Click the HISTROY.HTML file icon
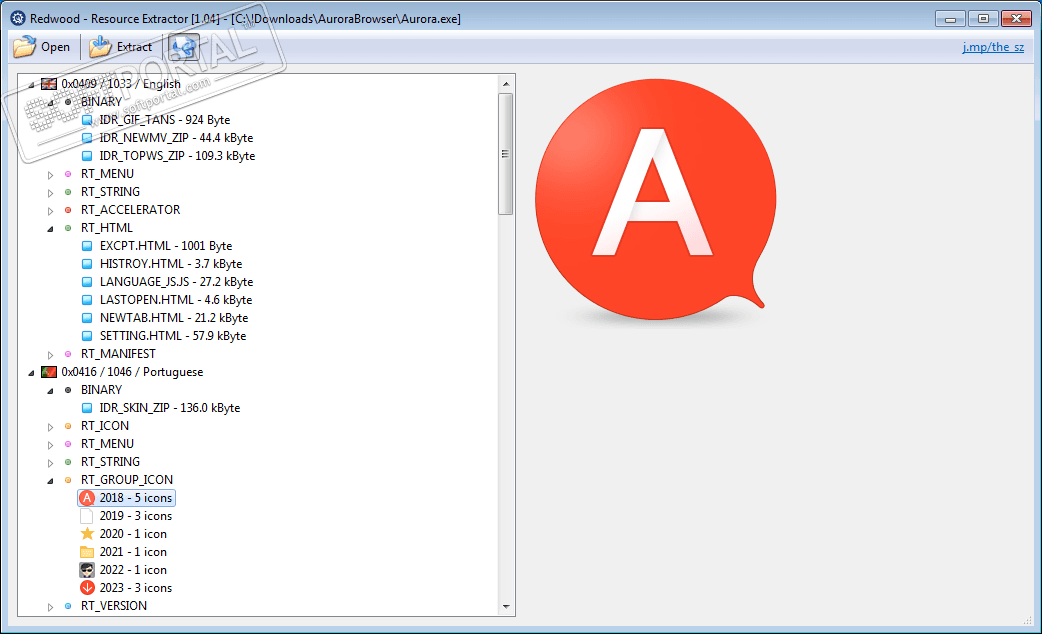The image size is (1042, 634). coord(87,264)
